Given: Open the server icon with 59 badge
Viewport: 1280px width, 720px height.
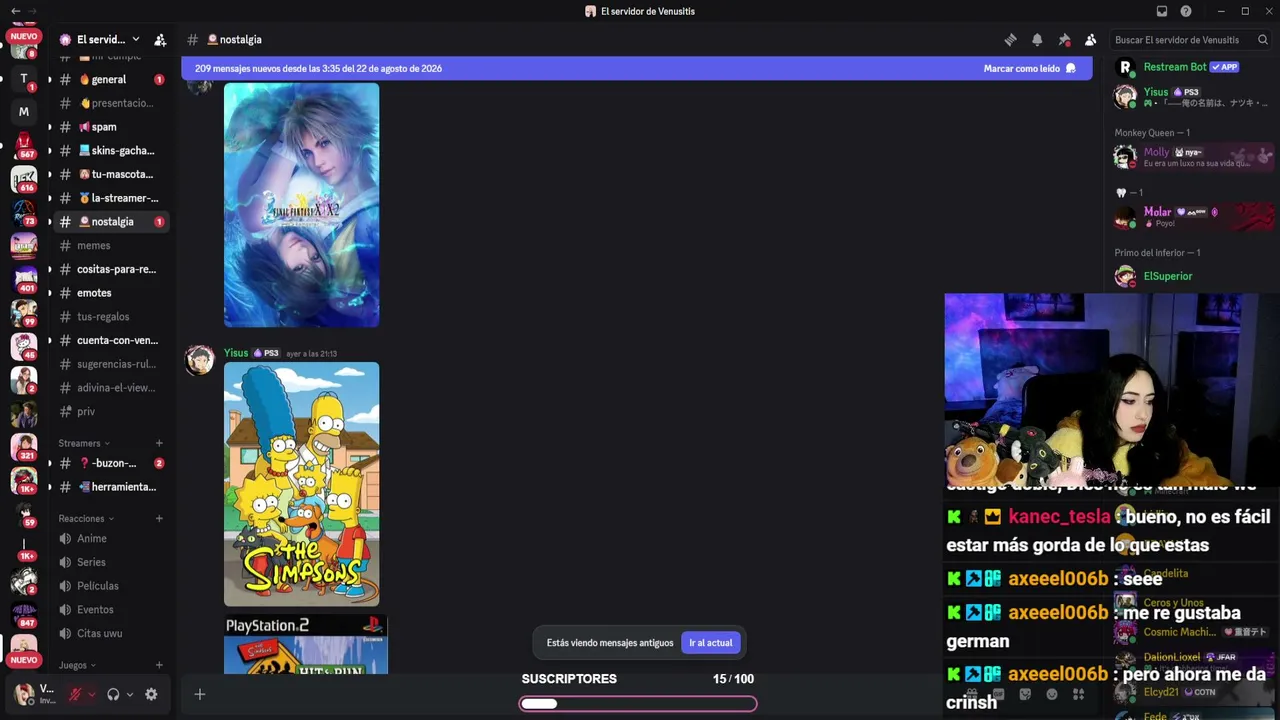Looking at the screenshot, I should point(24,514).
